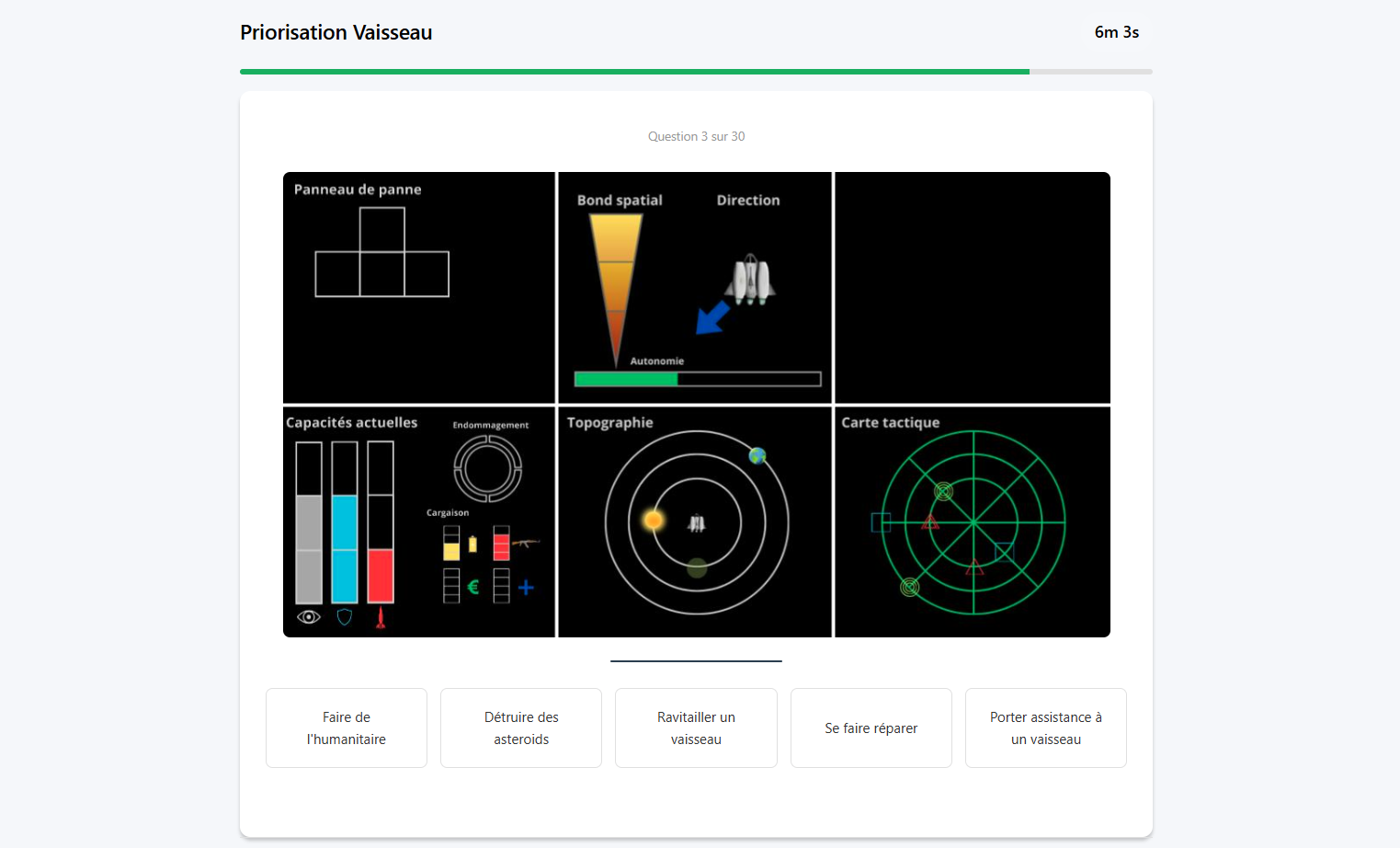
Task: Click the blue plus cargo icon
Action: click(x=526, y=587)
